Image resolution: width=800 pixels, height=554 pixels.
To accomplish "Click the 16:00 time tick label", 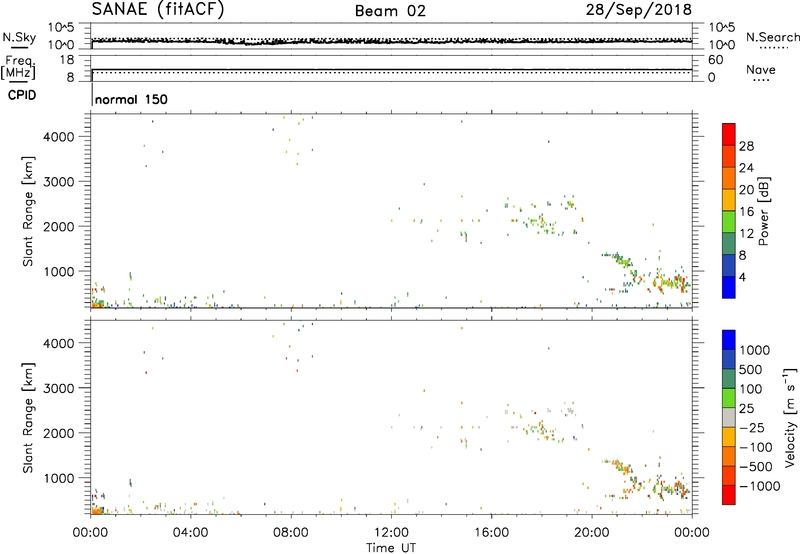I will point(491,533).
